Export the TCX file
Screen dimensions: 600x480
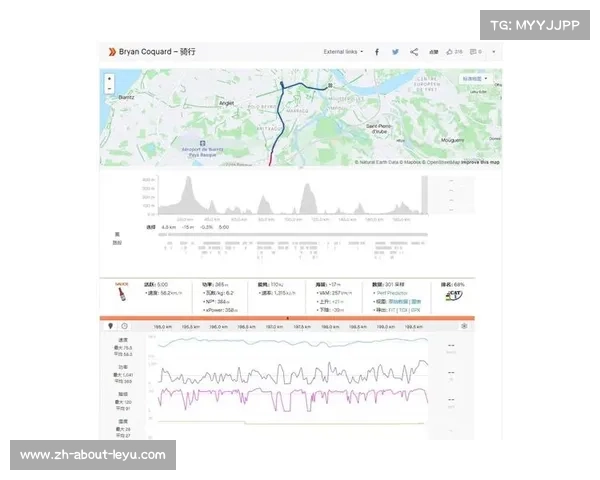click(403, 310)
